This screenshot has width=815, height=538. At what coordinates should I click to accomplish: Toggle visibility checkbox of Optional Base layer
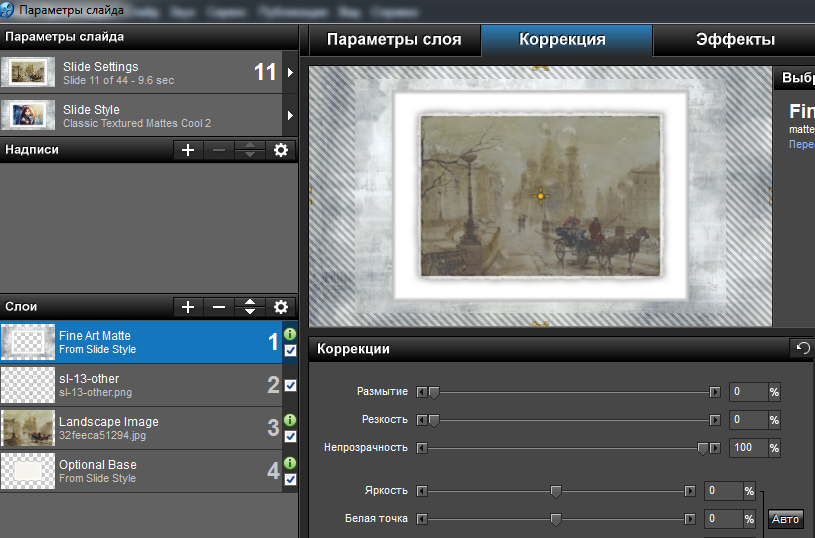pyautogui.click(x=291, y=479)
